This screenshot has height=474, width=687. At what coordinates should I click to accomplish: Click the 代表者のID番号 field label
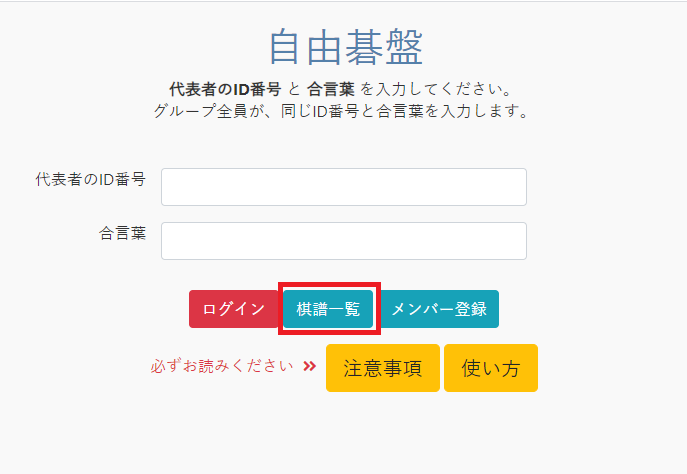[91, 179]
